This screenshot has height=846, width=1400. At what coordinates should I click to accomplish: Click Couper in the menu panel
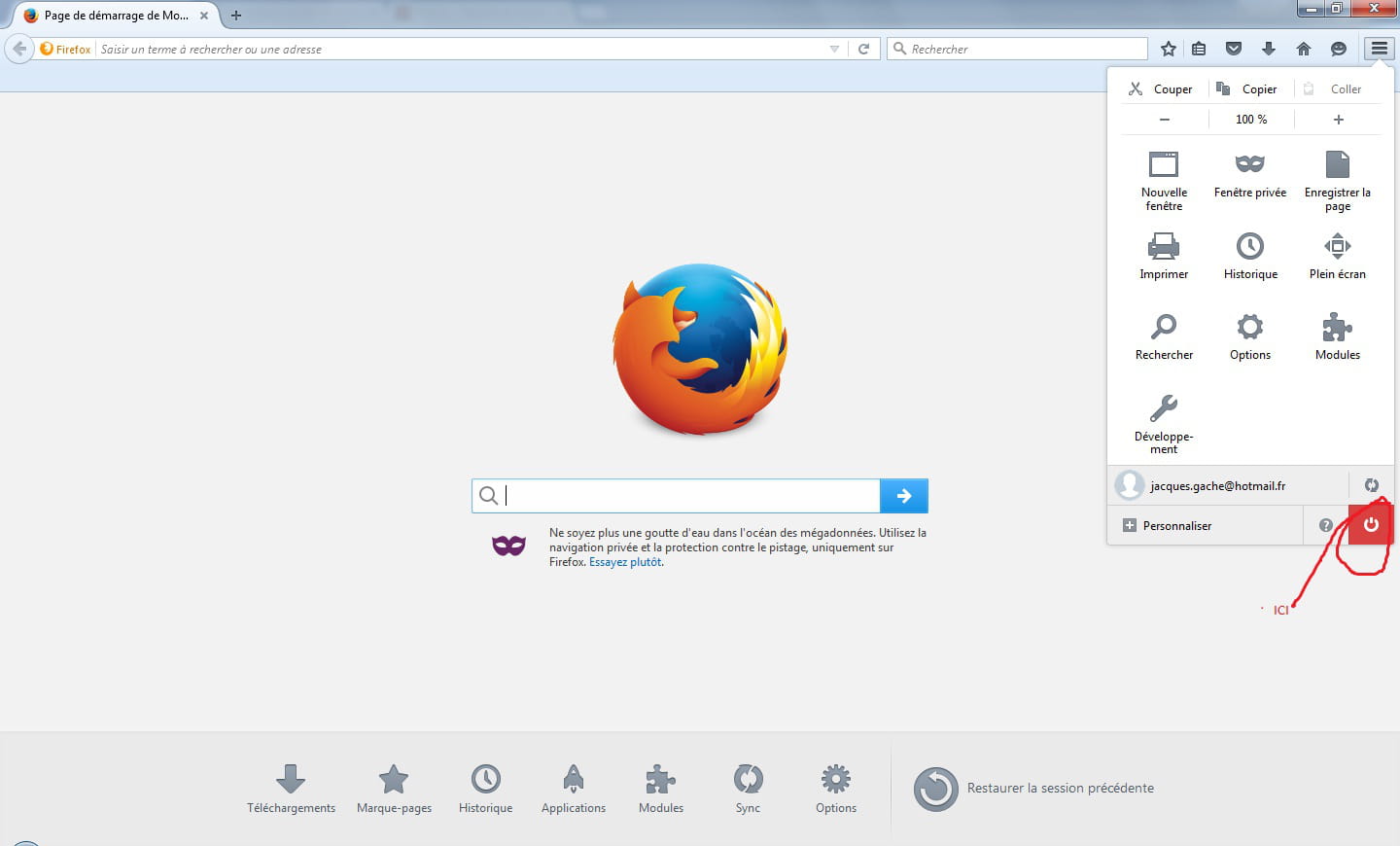[x=1161, y=88]
